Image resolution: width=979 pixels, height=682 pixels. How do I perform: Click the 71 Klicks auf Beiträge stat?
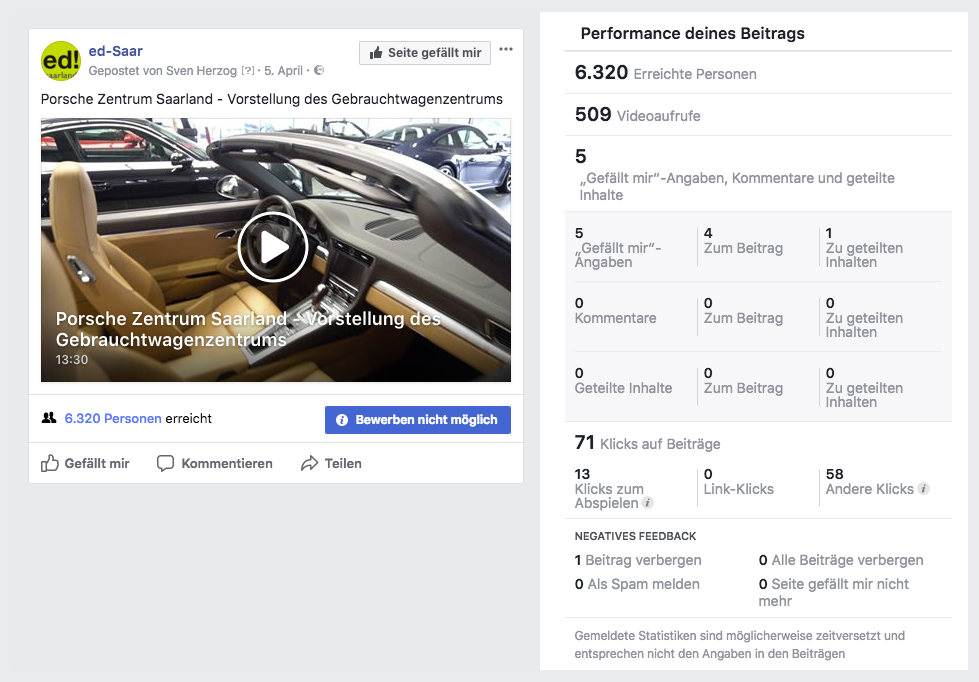coord(647,443)
